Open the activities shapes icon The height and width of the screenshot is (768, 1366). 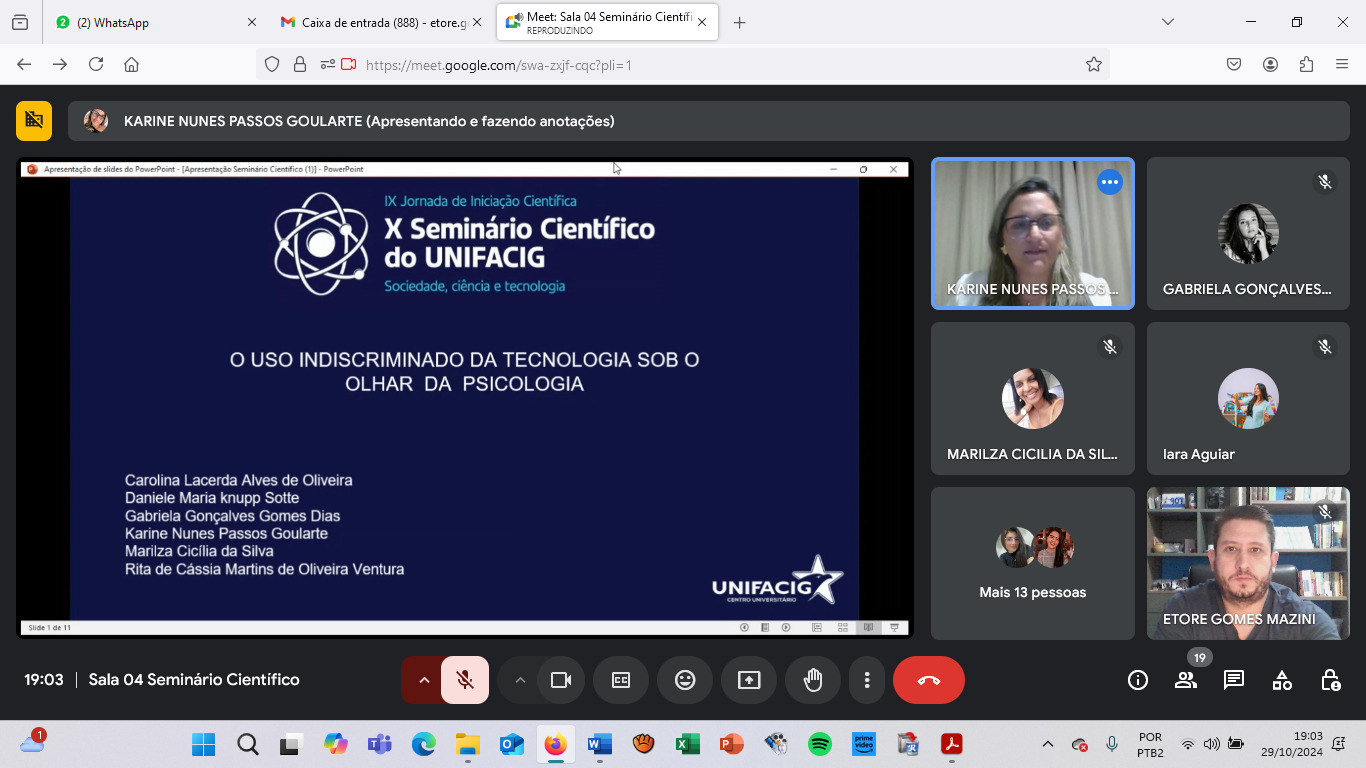[x=1282, y=680]
